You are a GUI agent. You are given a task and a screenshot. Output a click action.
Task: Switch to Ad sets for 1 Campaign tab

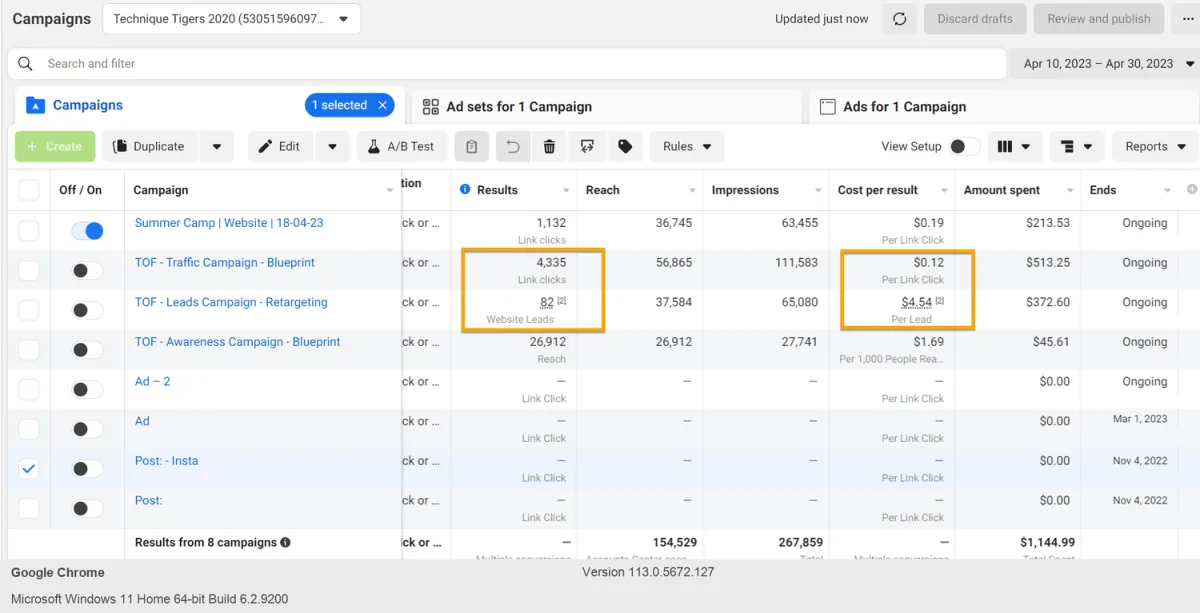tap(519, 107)
